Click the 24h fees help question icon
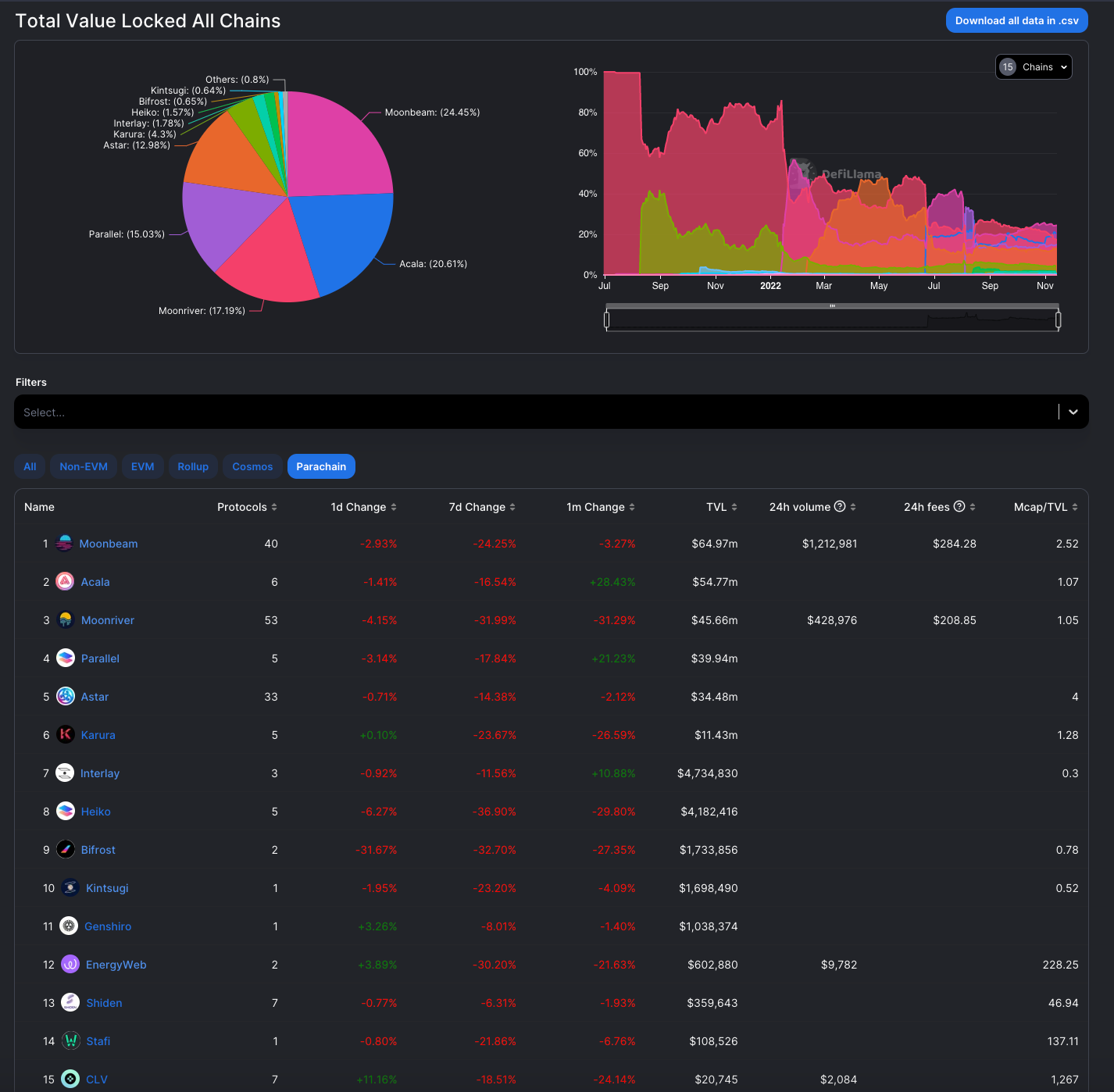The image size is (1114, 1092). pyautogui.click(x=959, y=506)
